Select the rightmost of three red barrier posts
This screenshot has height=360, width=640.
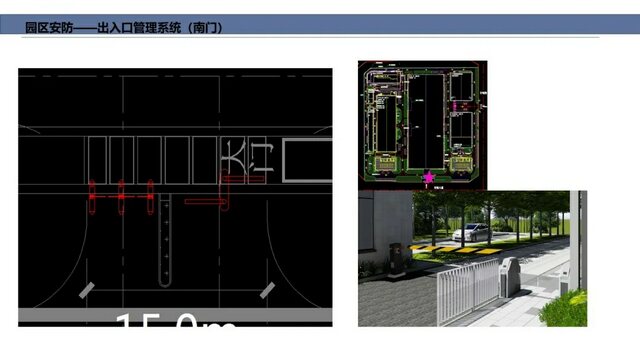coord(151,197)
